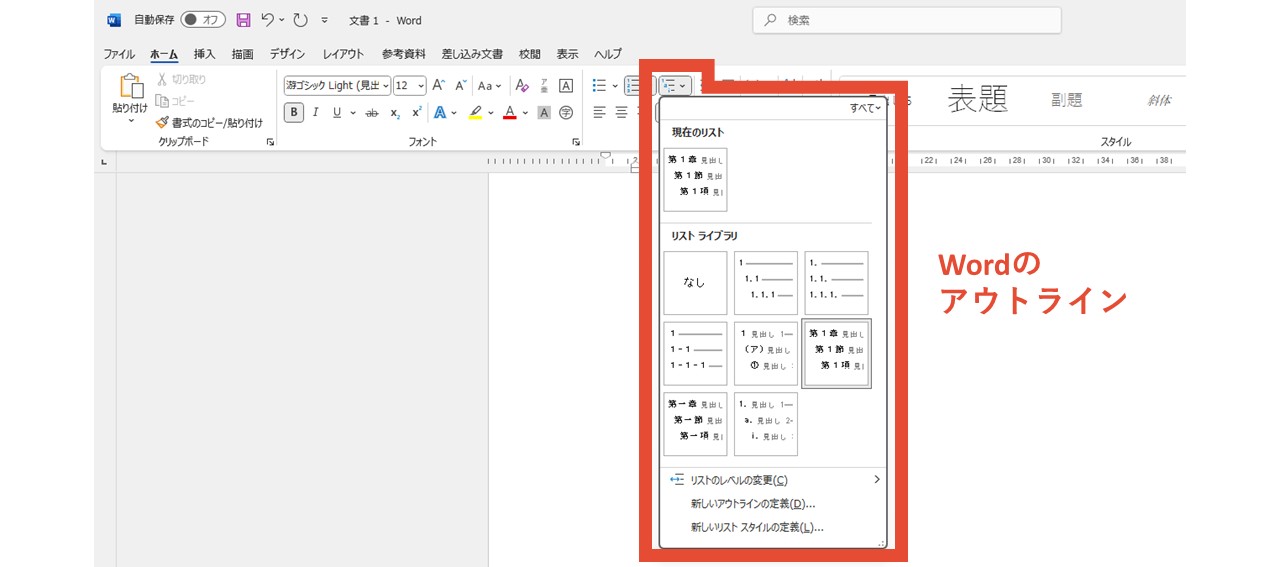Switch to the 参考資料 tab

tap(403, 54)
